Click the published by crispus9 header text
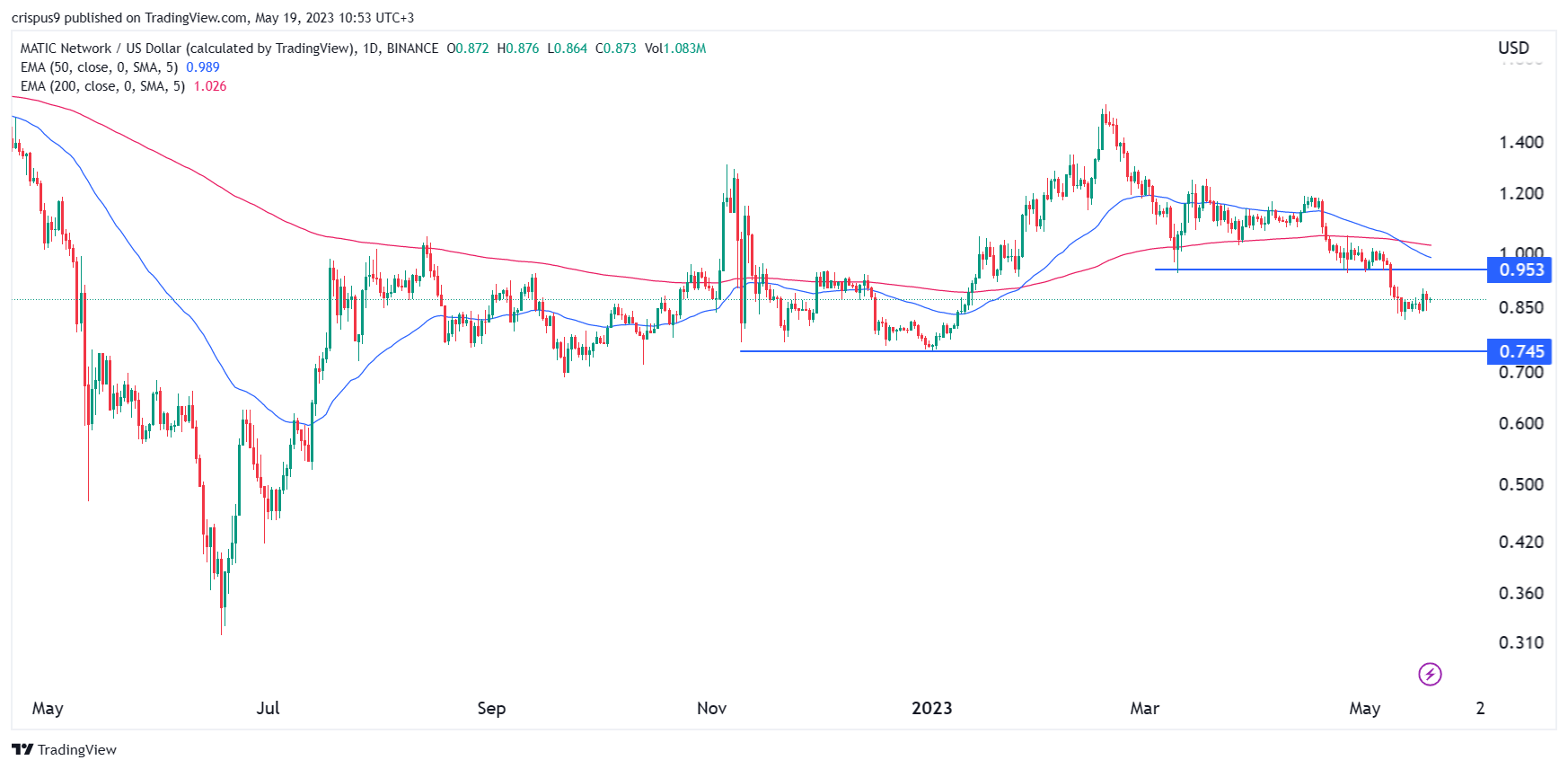The height and width of the screenshot is (769, 1568). (213, 18)
